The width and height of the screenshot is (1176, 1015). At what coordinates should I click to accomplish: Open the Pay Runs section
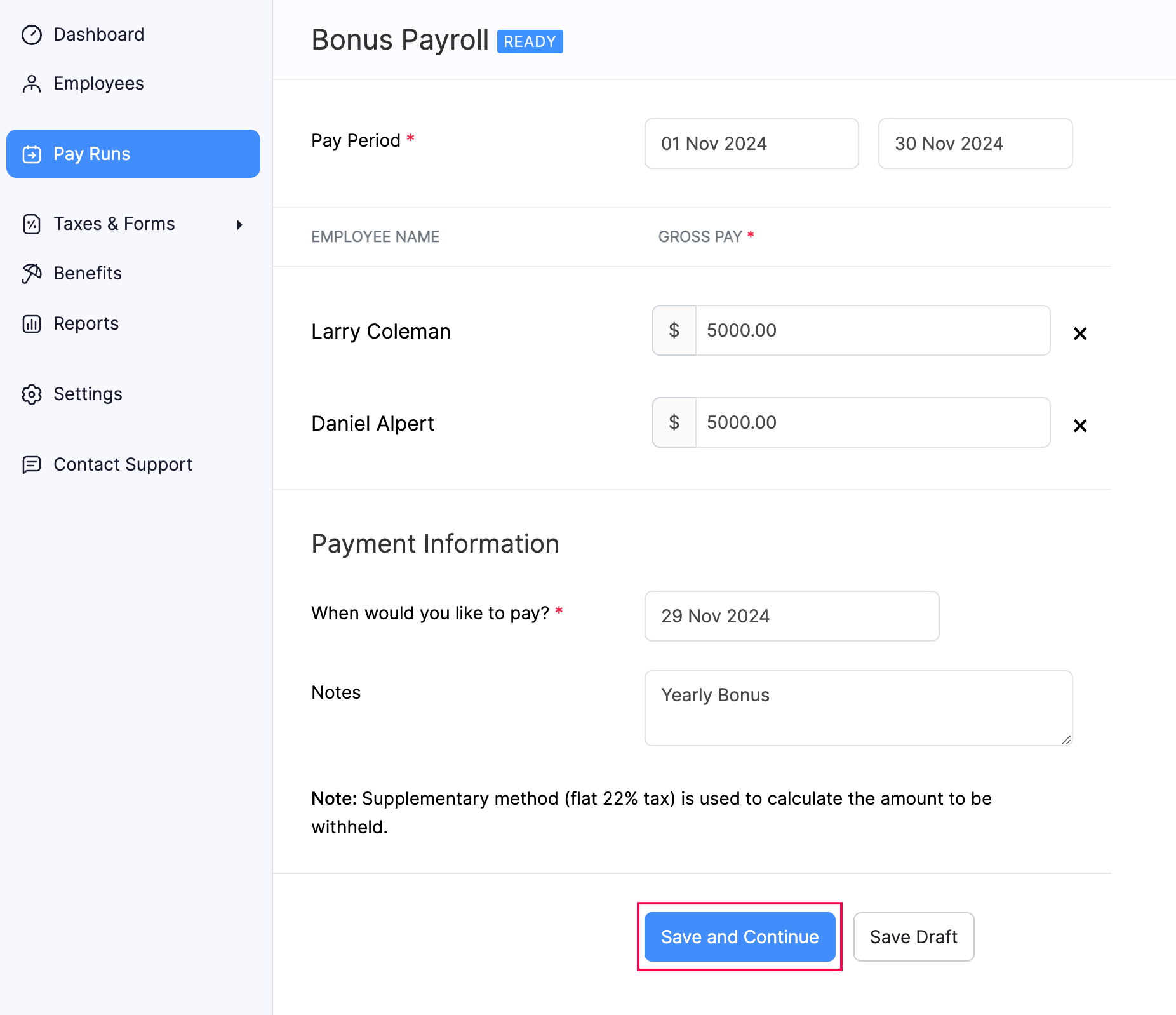91,153
